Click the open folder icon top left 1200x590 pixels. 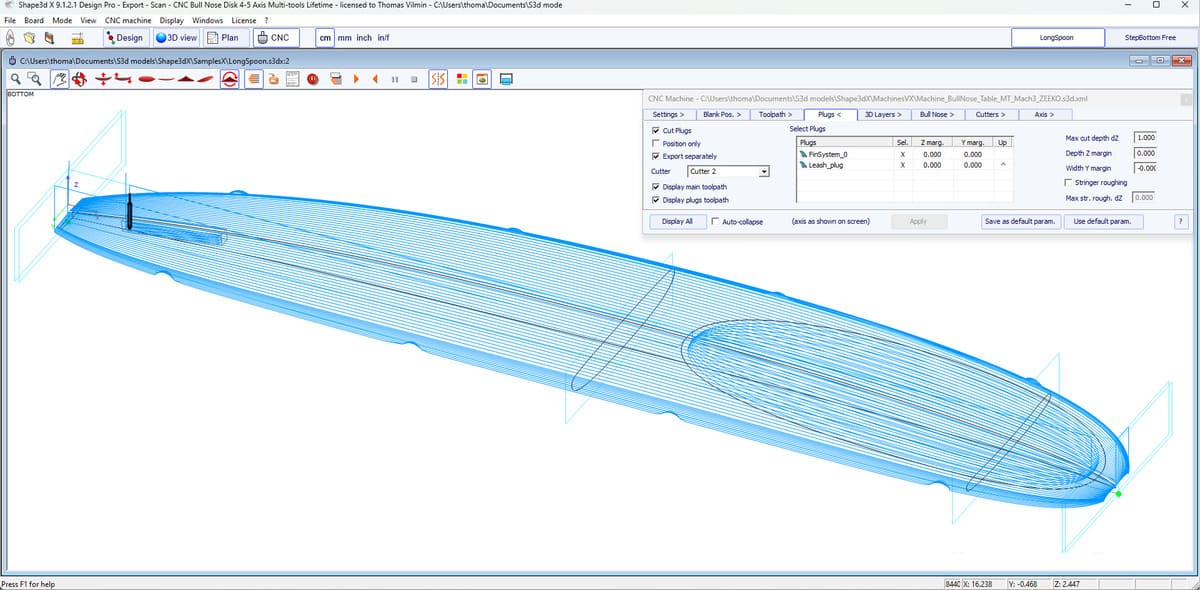click(29, 37)
